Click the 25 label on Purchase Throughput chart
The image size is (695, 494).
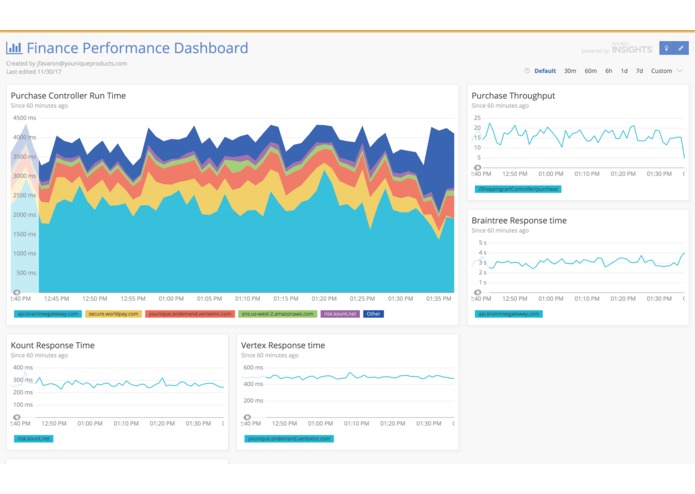tap(477, 118)
